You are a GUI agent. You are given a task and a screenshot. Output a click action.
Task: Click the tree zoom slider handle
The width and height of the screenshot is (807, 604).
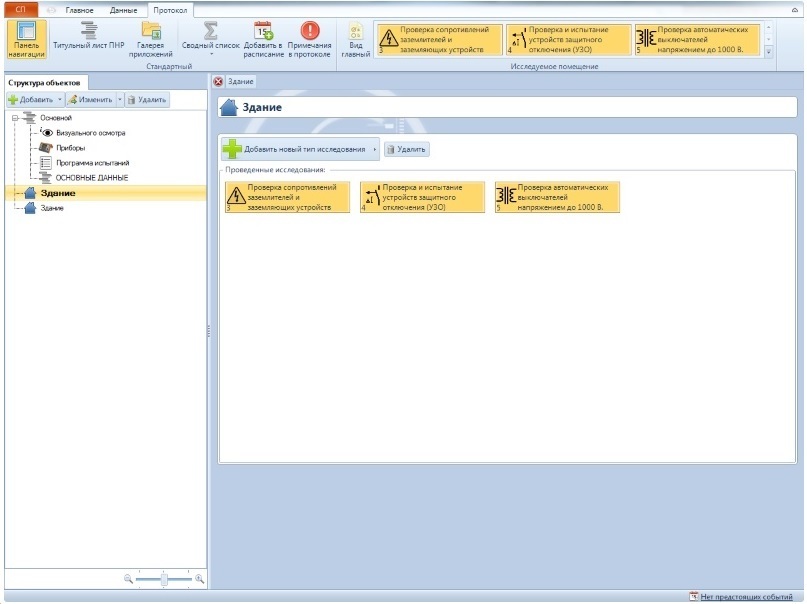coord(163,578)
